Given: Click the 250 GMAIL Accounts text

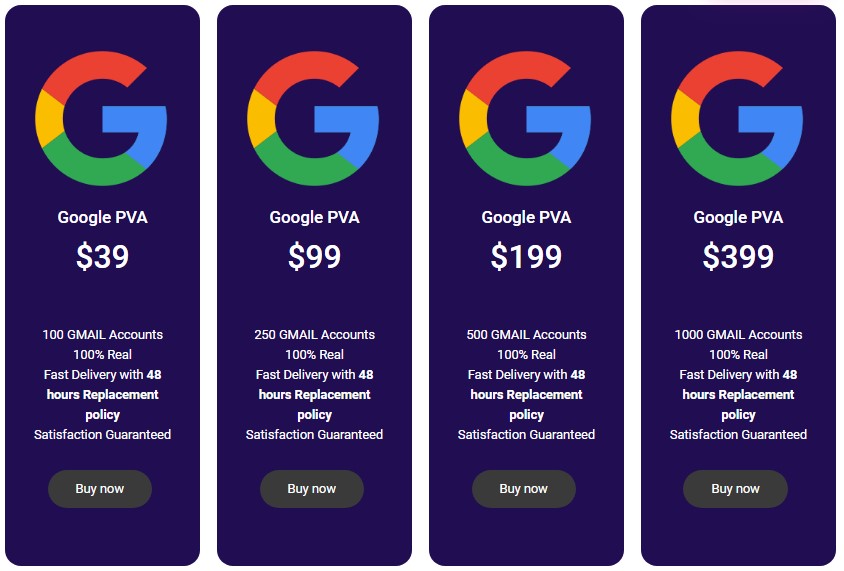Looking at the screenshot, I should coord(314,334).
